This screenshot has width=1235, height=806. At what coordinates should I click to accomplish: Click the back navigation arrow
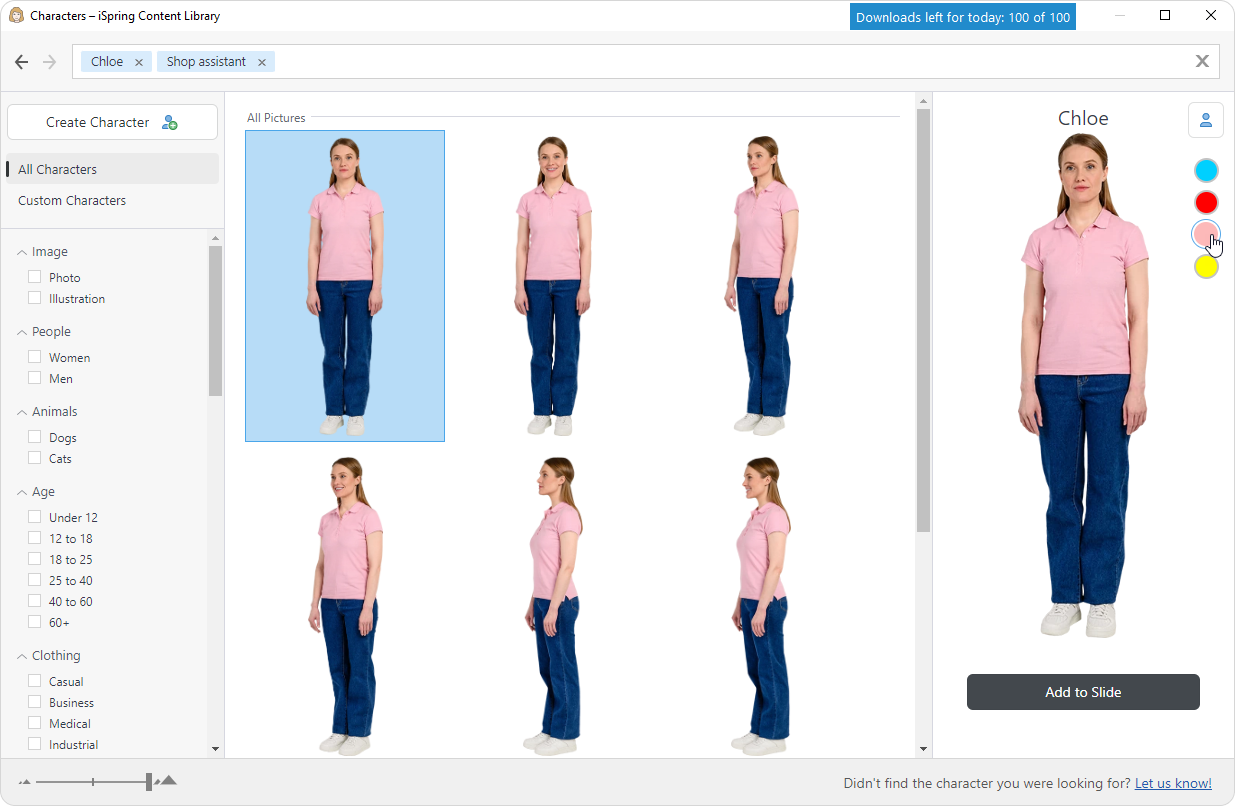(21, 62)
